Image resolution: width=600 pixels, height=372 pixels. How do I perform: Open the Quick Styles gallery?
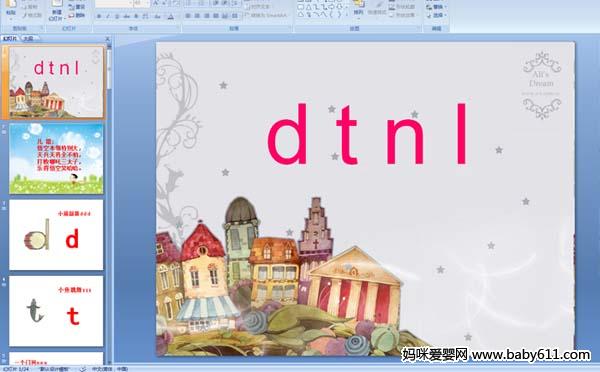(377, 8)
